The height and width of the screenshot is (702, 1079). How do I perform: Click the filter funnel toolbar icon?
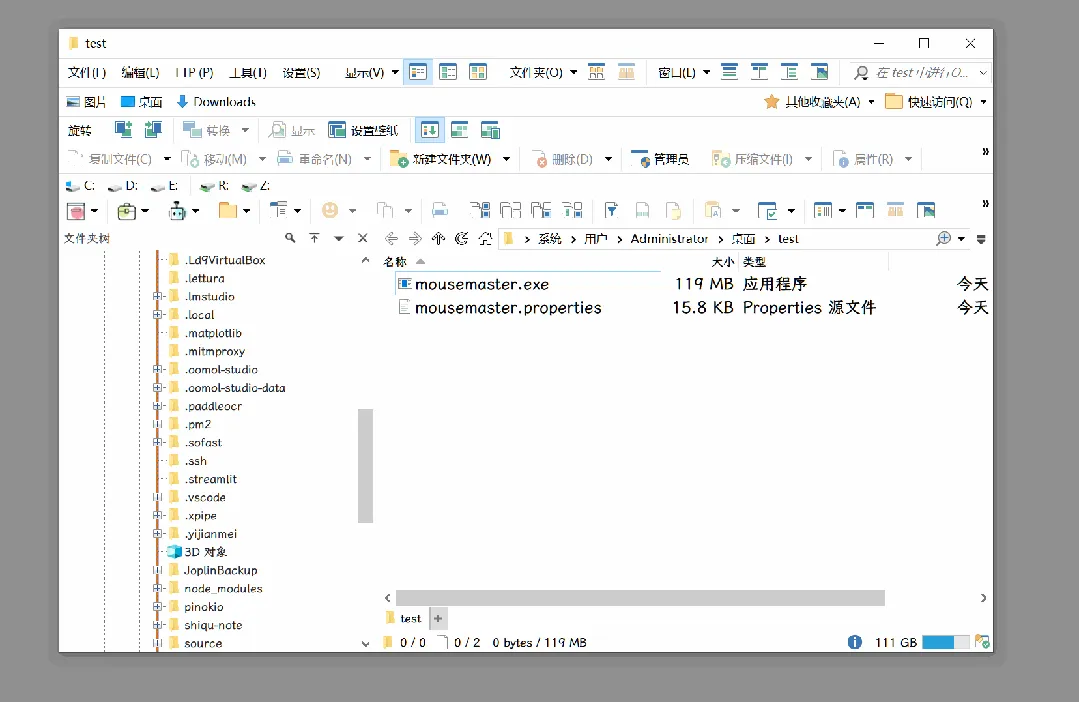tap(611, 210)
